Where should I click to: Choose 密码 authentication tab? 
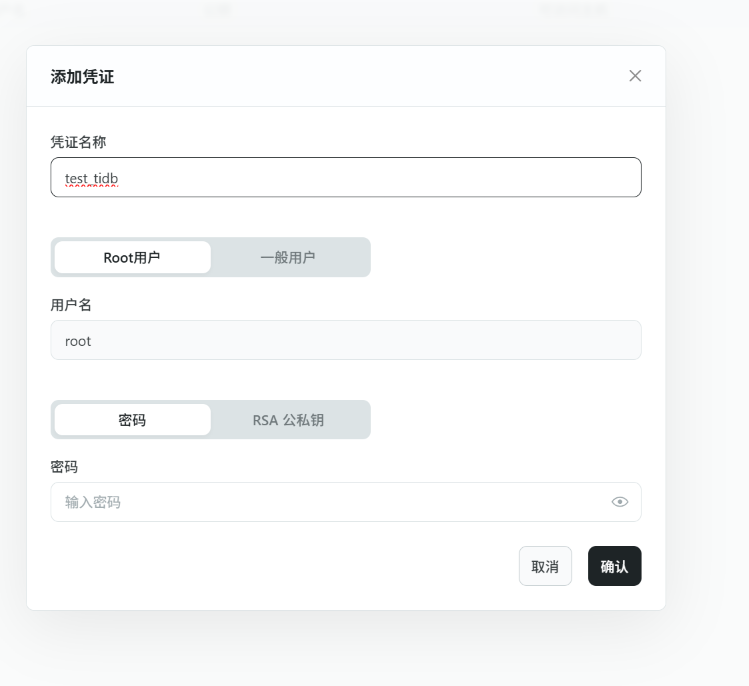point(132,420)
